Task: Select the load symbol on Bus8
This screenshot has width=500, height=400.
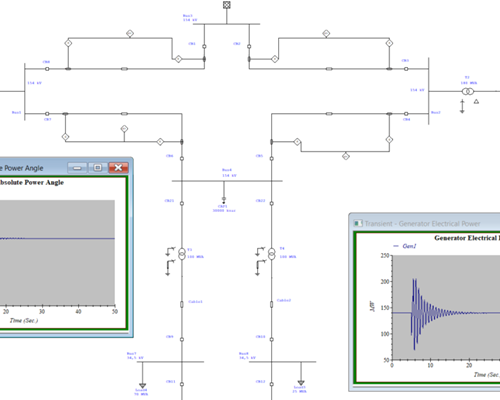Action: point(301,383)
